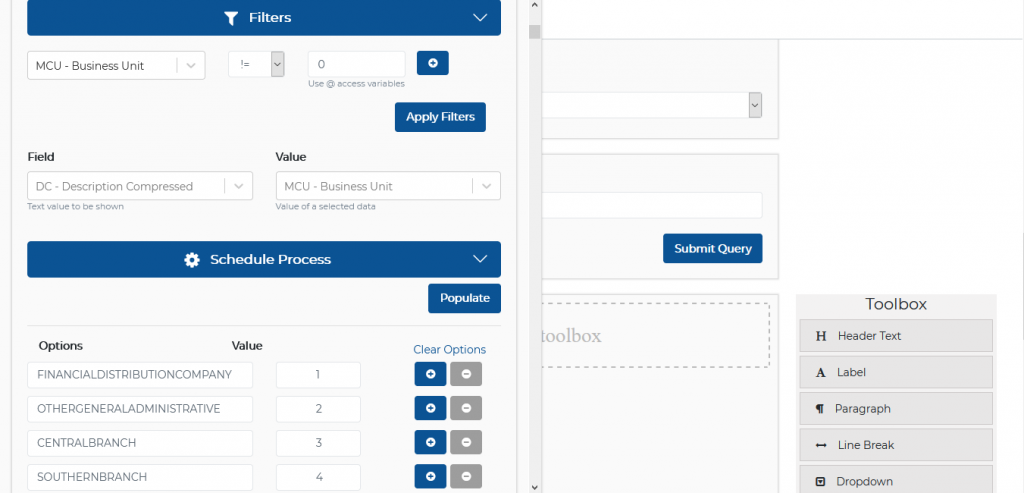1024x493 pixels.
Task: Add option after OTHERGENERALADMINISTRATIVE row
Action: [430, 409]
